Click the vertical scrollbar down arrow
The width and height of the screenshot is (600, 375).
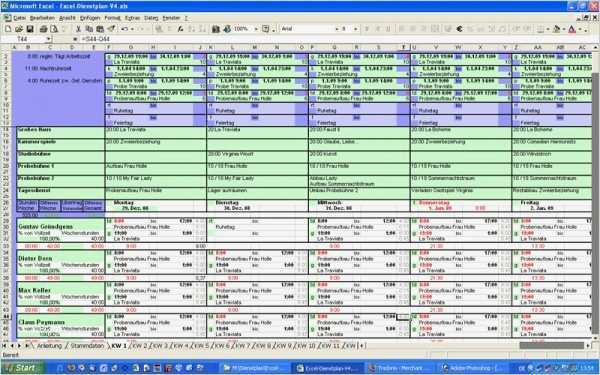tap(595, 339)
